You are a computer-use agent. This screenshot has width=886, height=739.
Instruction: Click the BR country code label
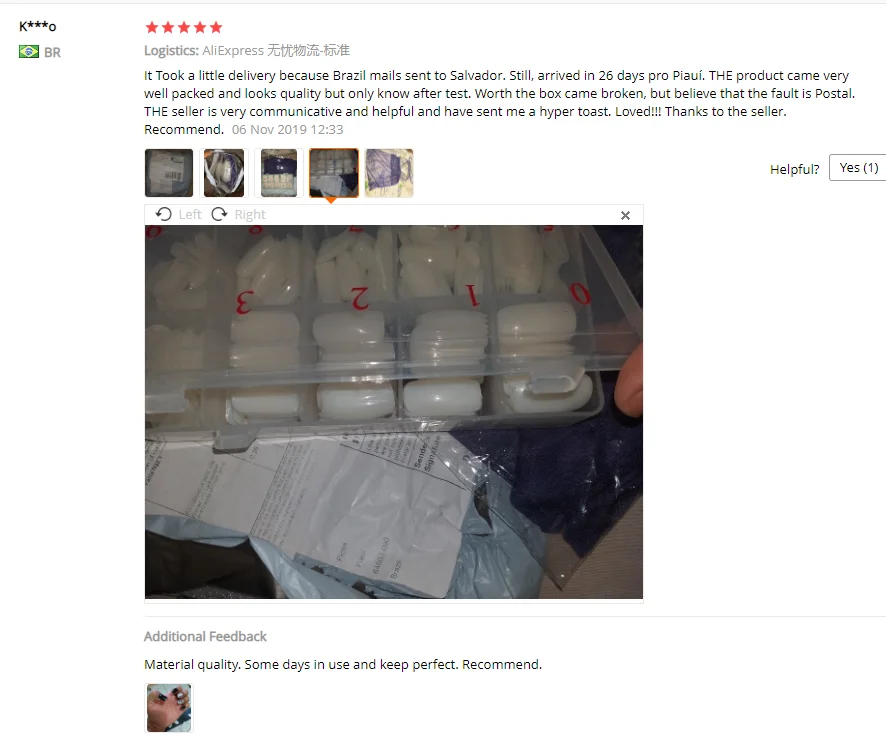coord(52,53)
